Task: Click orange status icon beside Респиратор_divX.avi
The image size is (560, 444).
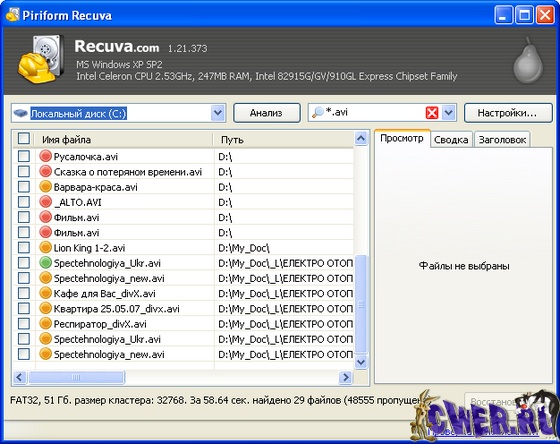Action: (x=45, y=324)
